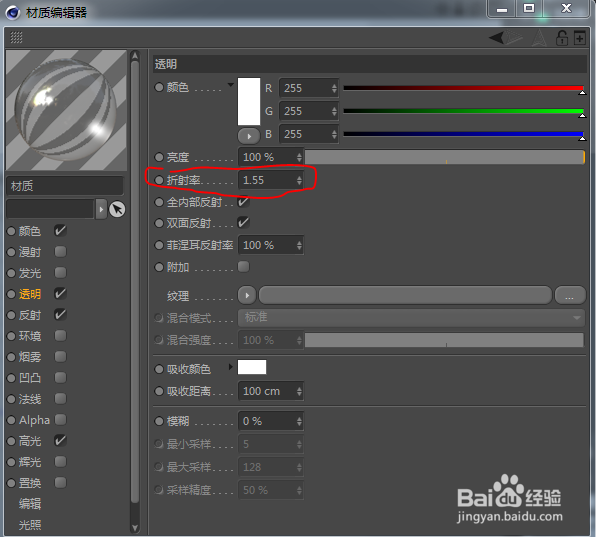Disable the 透明 channel checkbox
The width and height of the screenshot is (596, 537).
tap(60, 294)
